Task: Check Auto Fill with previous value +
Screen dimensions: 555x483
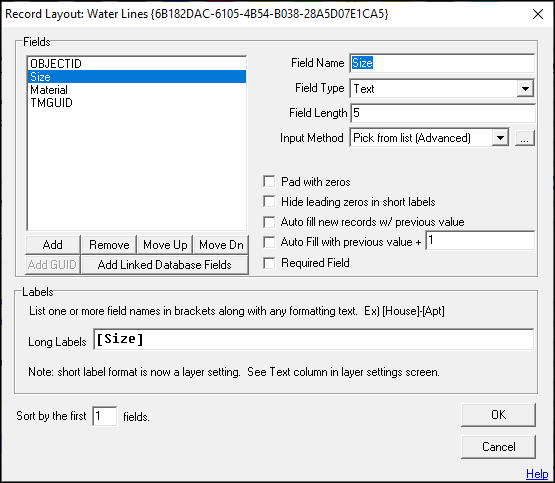Action: pyautogui.click(x=269, y=242)
